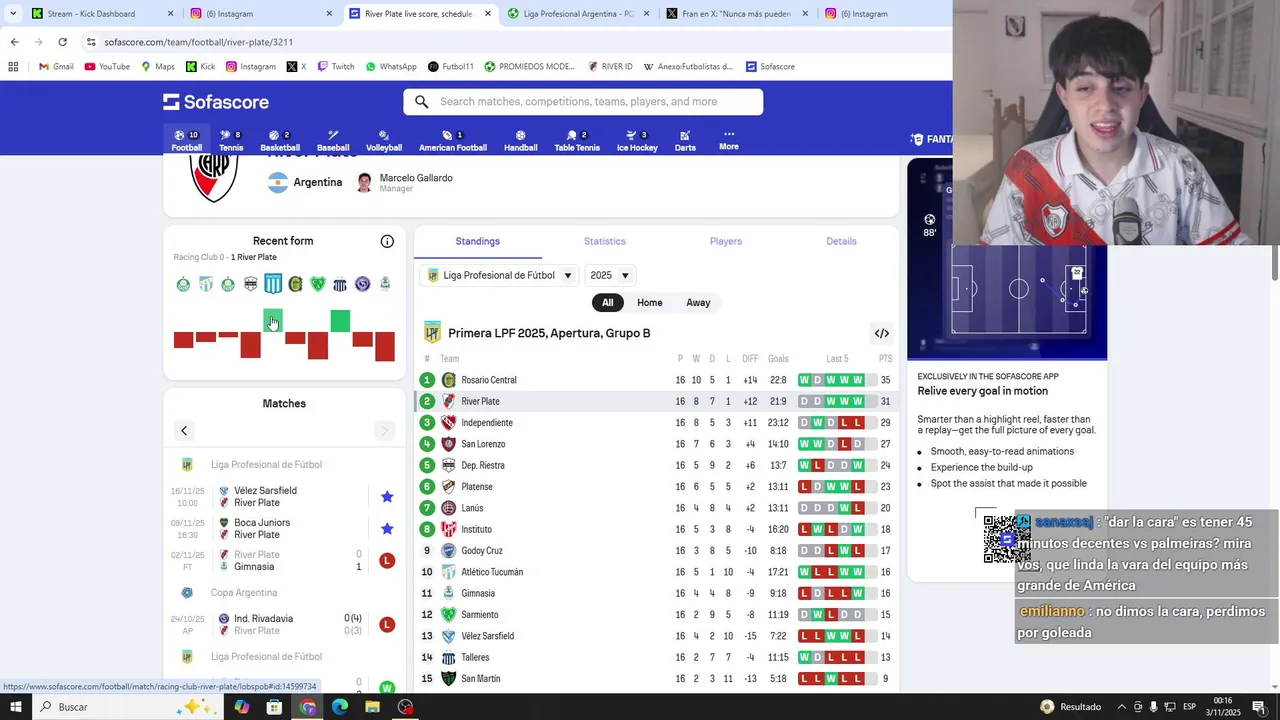Select the Home standings filter
The image size is (1280, 720).
(650, 303)
